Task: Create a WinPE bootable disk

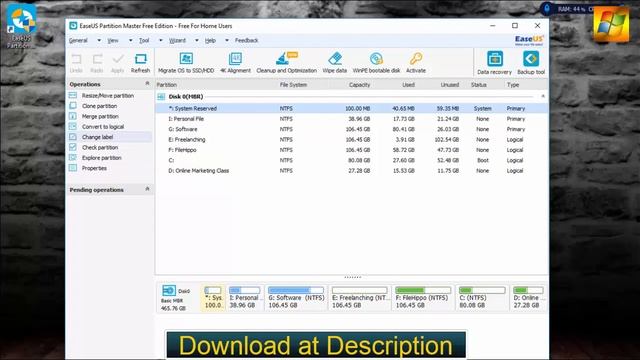Action: point(376,63)
